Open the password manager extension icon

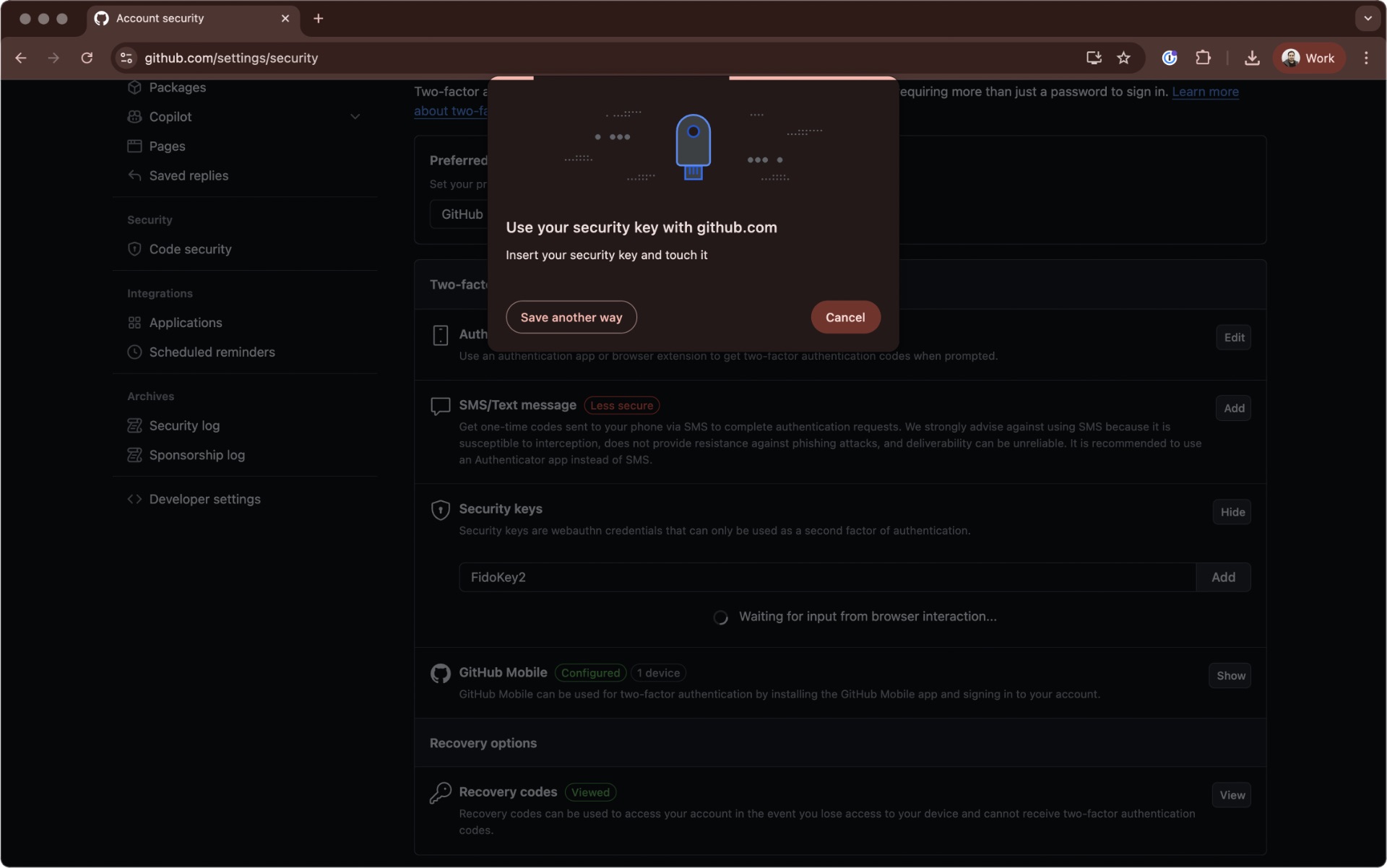point(1170,58)
